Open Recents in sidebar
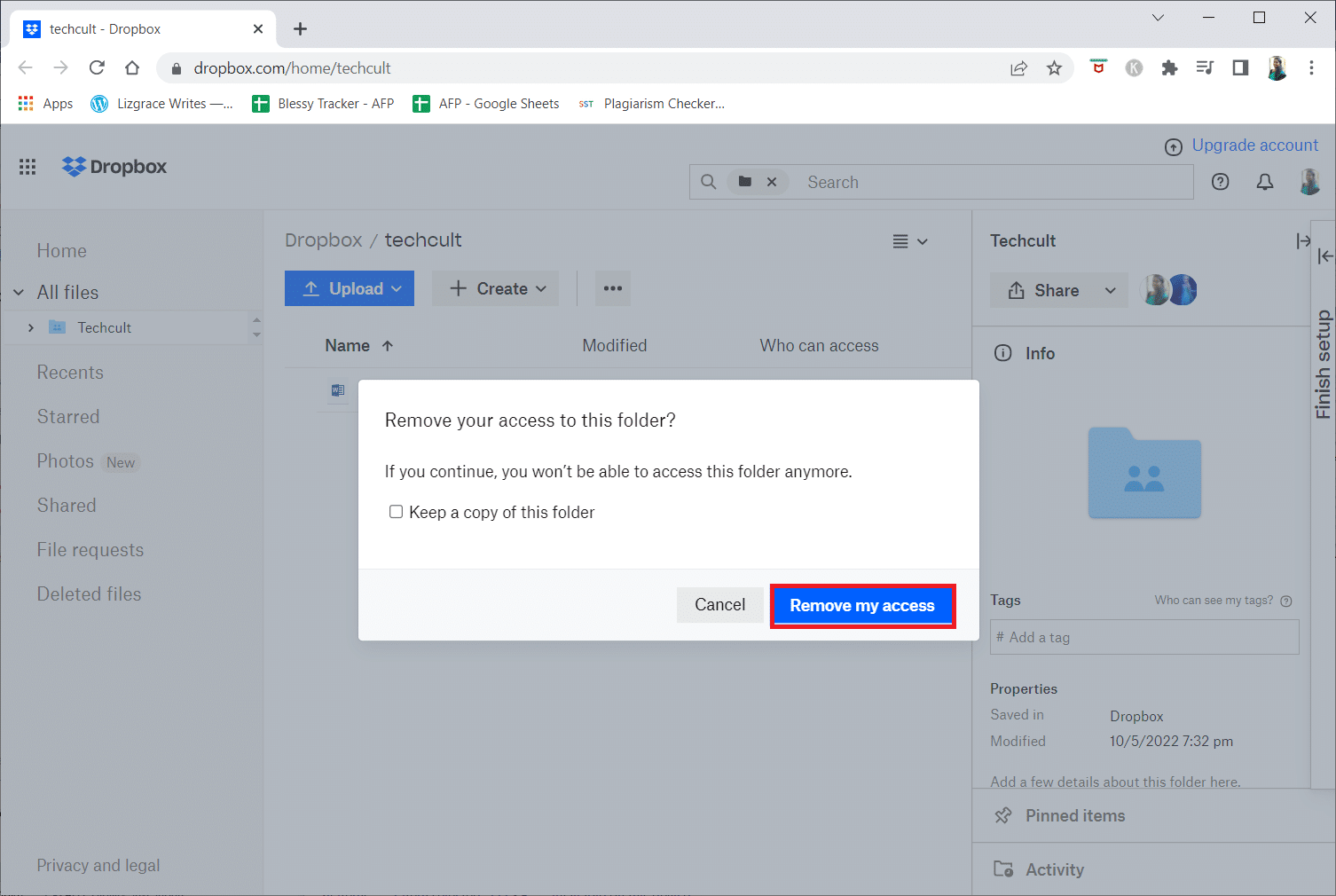This screenshot has height=896, width=1336. (70, 373)
